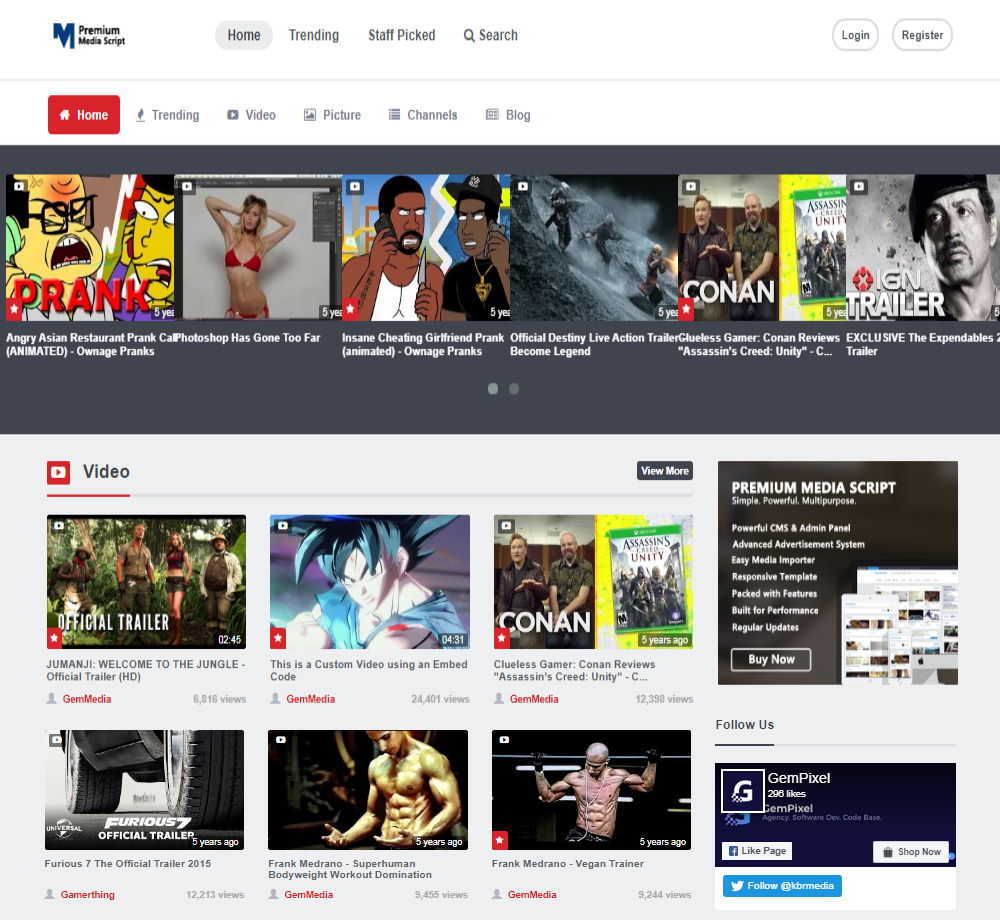Click video icon on Furious 7 thumbnail

[56, 739]
